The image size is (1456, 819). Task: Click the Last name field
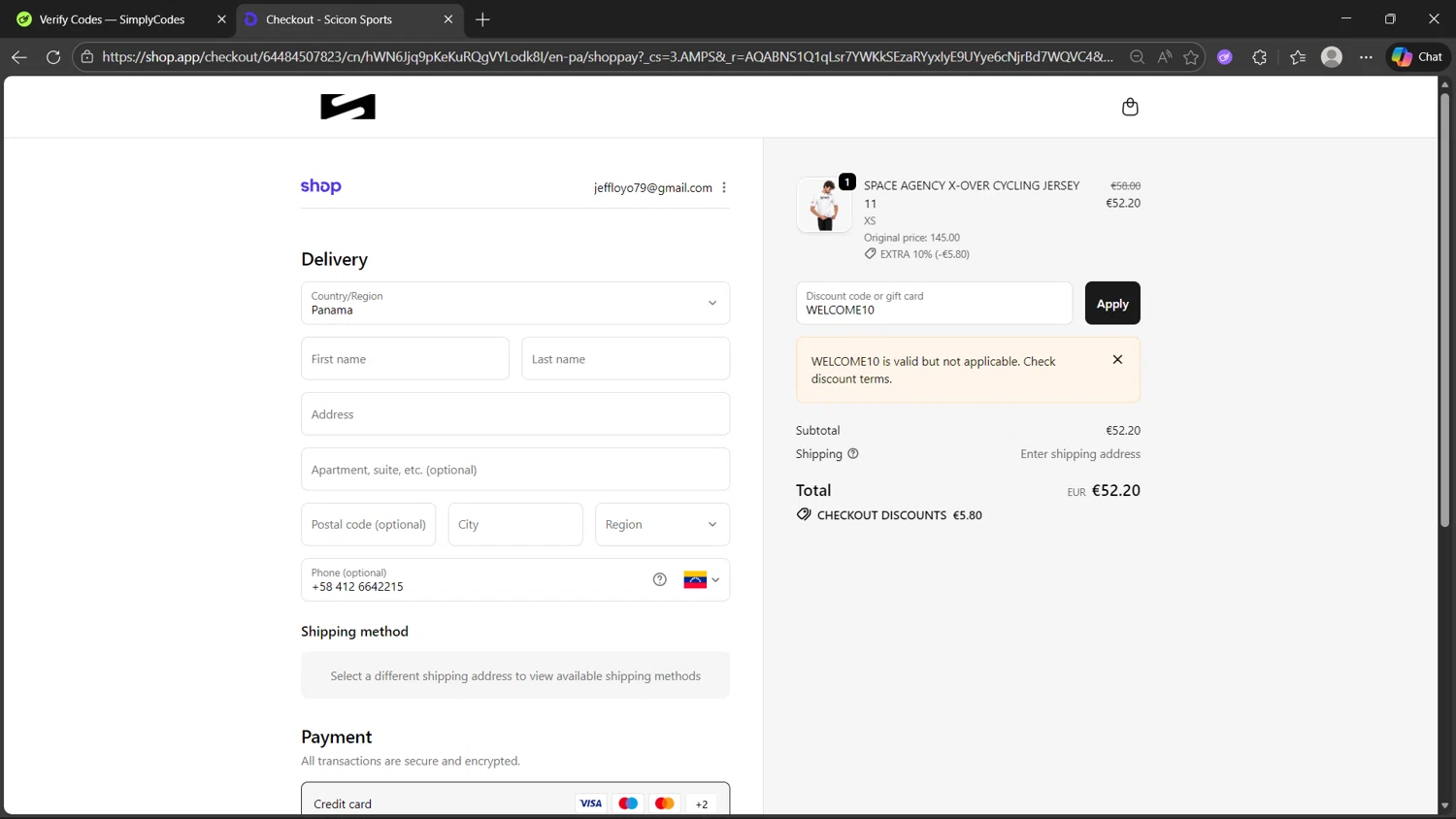[x=625, y=359]
